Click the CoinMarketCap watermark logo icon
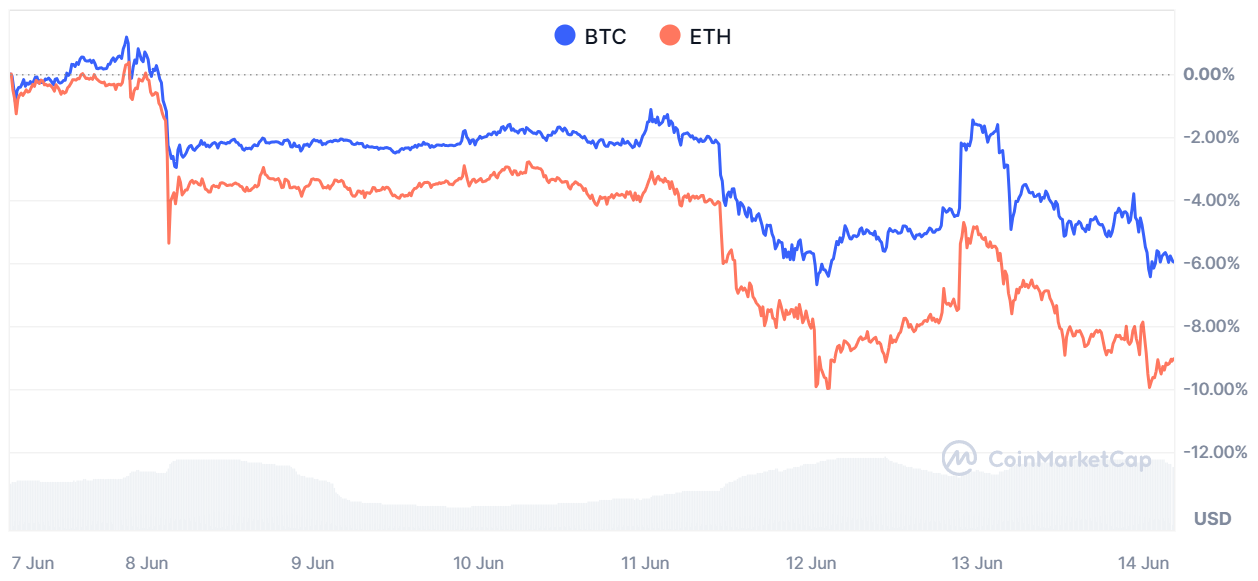 [x=959, y=459]
